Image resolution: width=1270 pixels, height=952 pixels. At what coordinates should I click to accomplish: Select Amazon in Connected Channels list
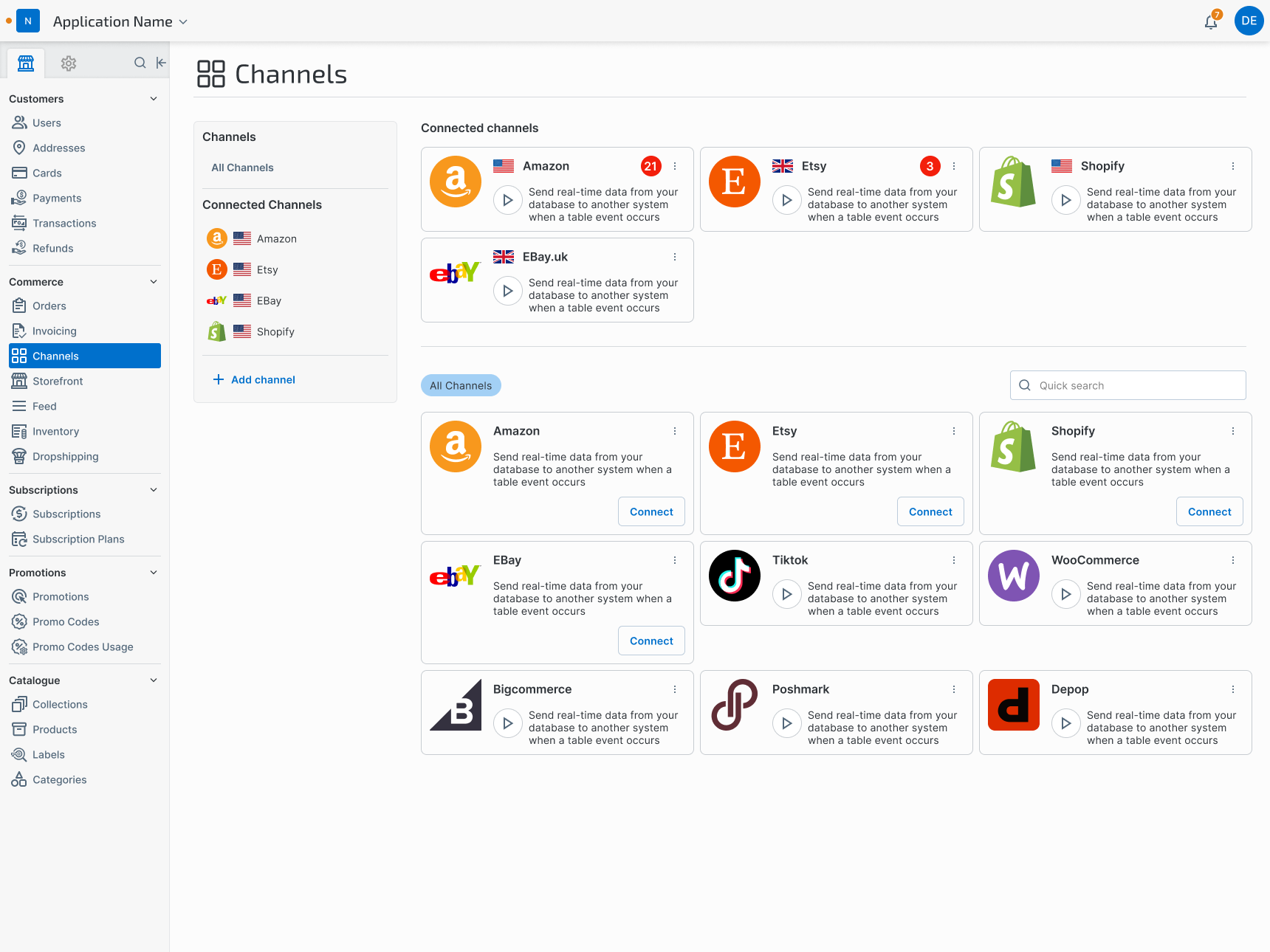click(295, 238)
